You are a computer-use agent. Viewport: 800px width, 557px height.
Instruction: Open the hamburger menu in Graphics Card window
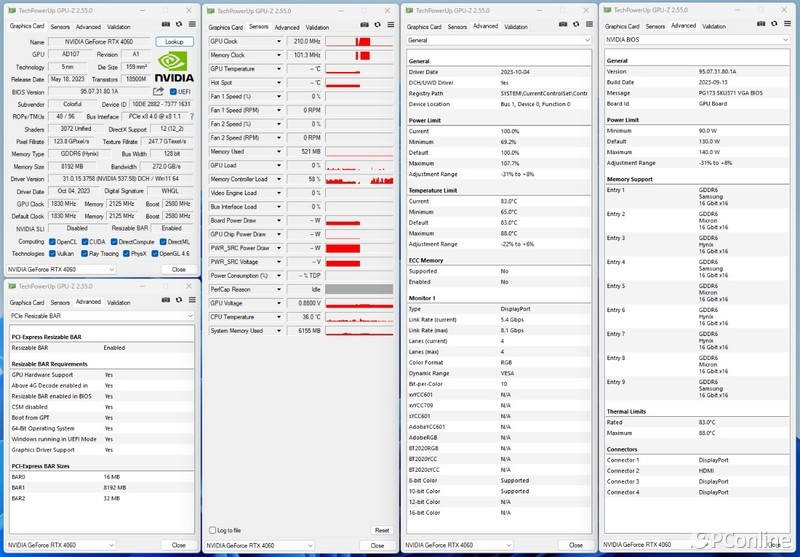(192, 24)
